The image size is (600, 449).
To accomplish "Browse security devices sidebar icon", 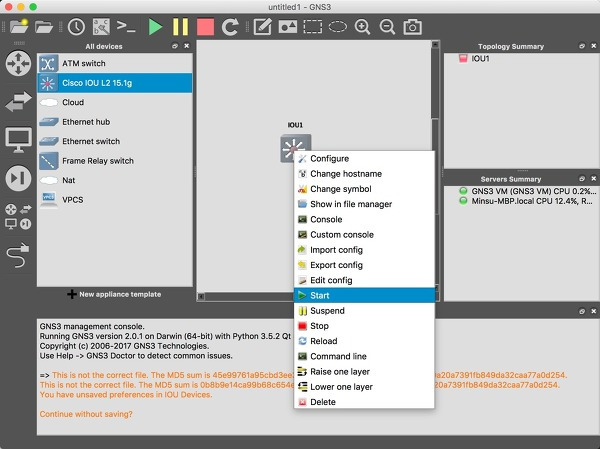I will click(18, 178).
